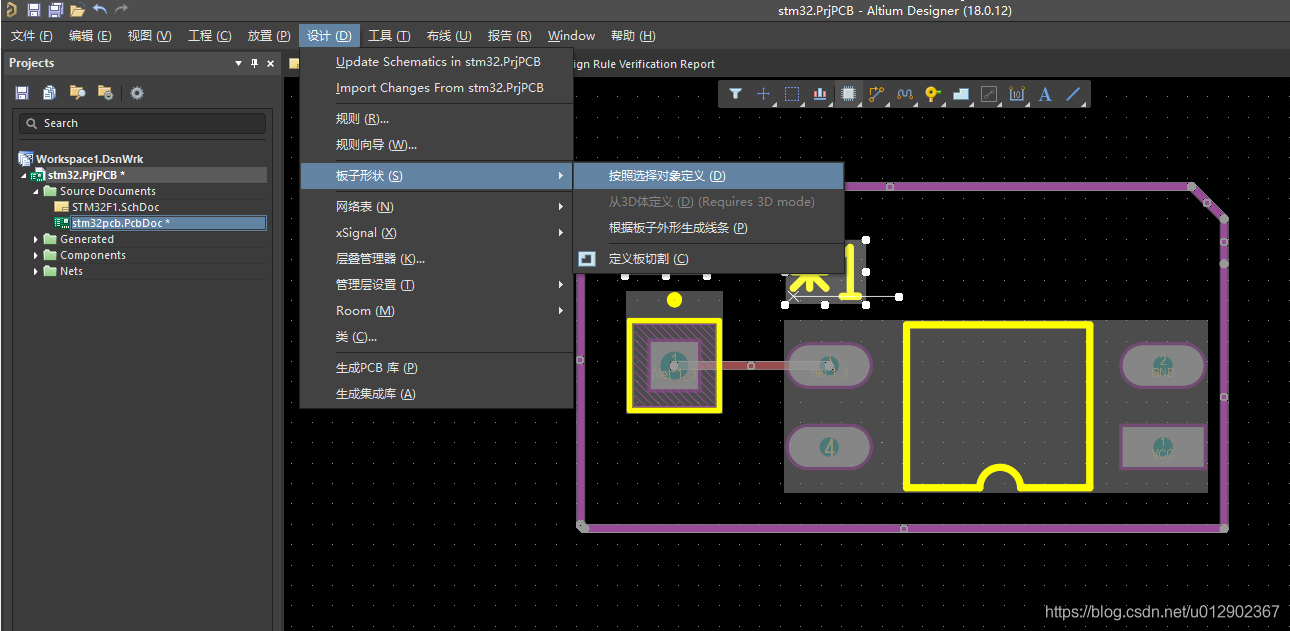1290x631 pixels.
Task: Click the Projects panel Search field
Action: 143,123
